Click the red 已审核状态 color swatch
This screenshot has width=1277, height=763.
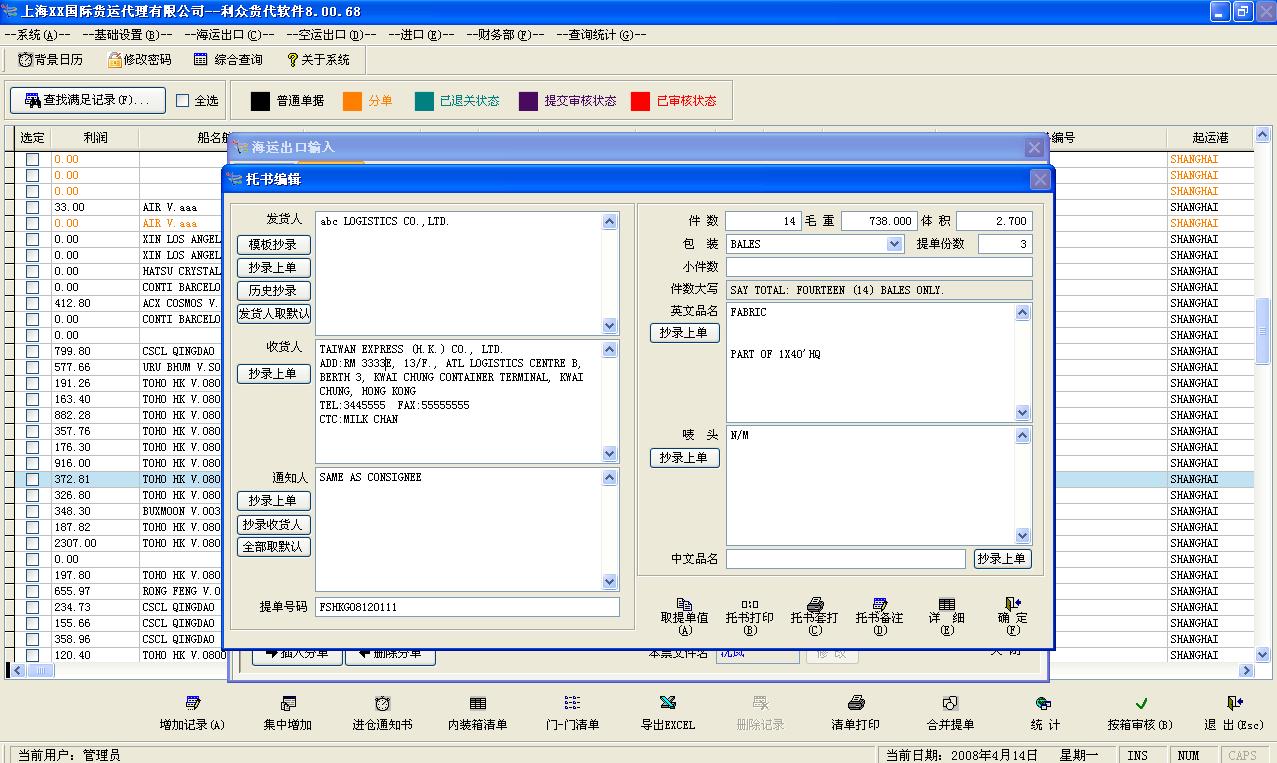coord(640,101)
